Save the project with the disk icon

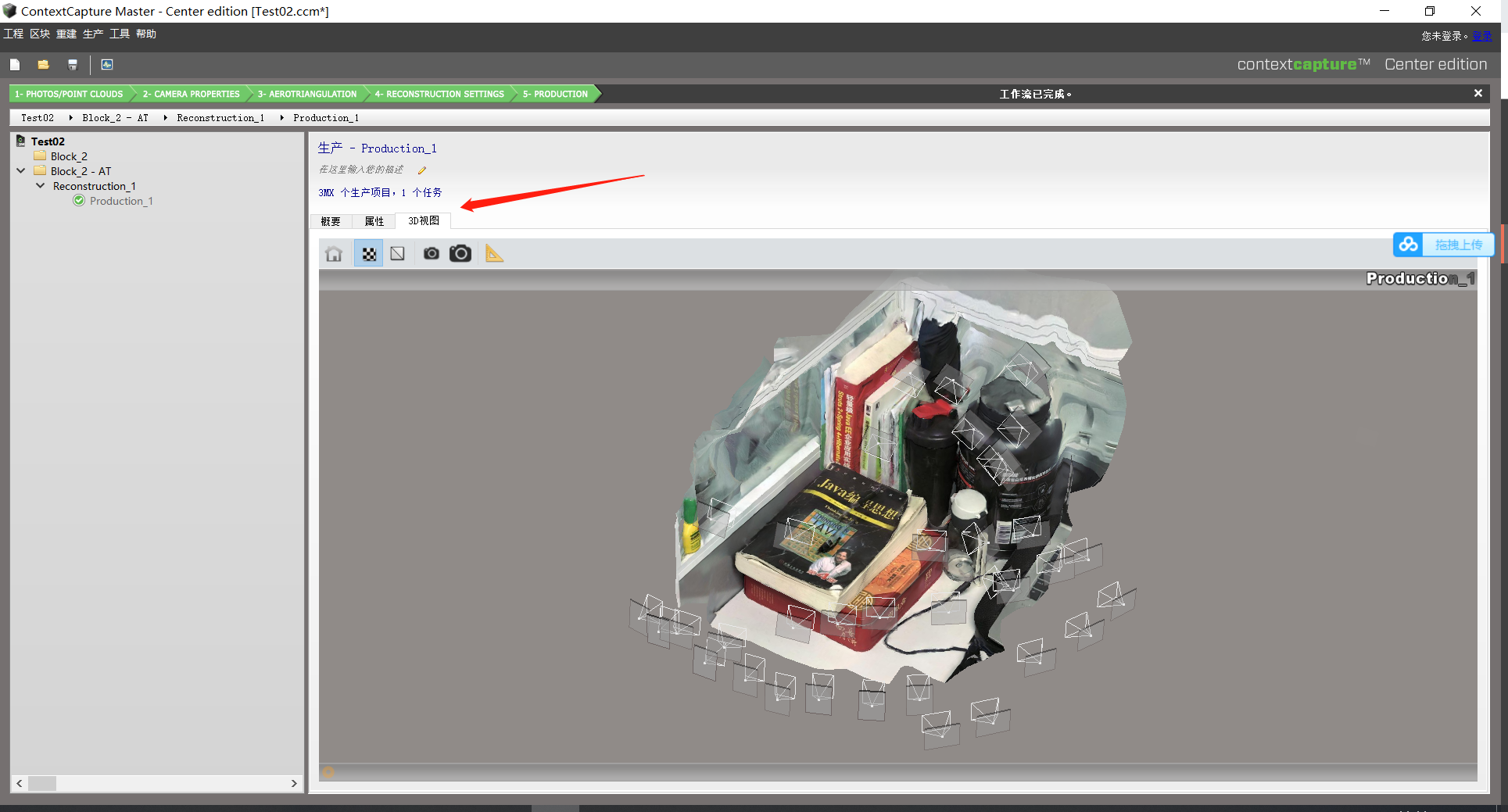click(x=73, y=65)
